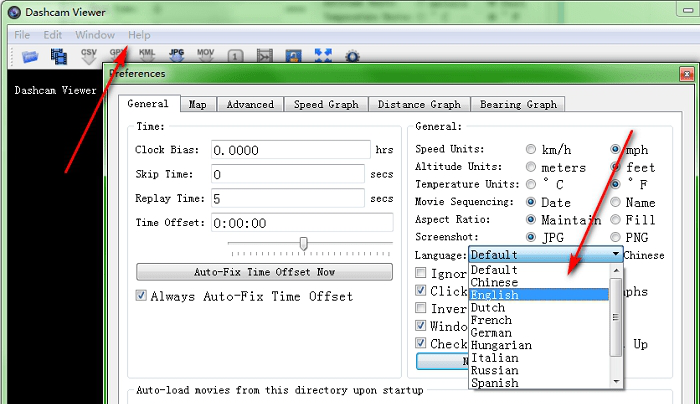700x420 pixels.
Task: Select Fill aspect ratio option
Action: [x=615, y=220]
